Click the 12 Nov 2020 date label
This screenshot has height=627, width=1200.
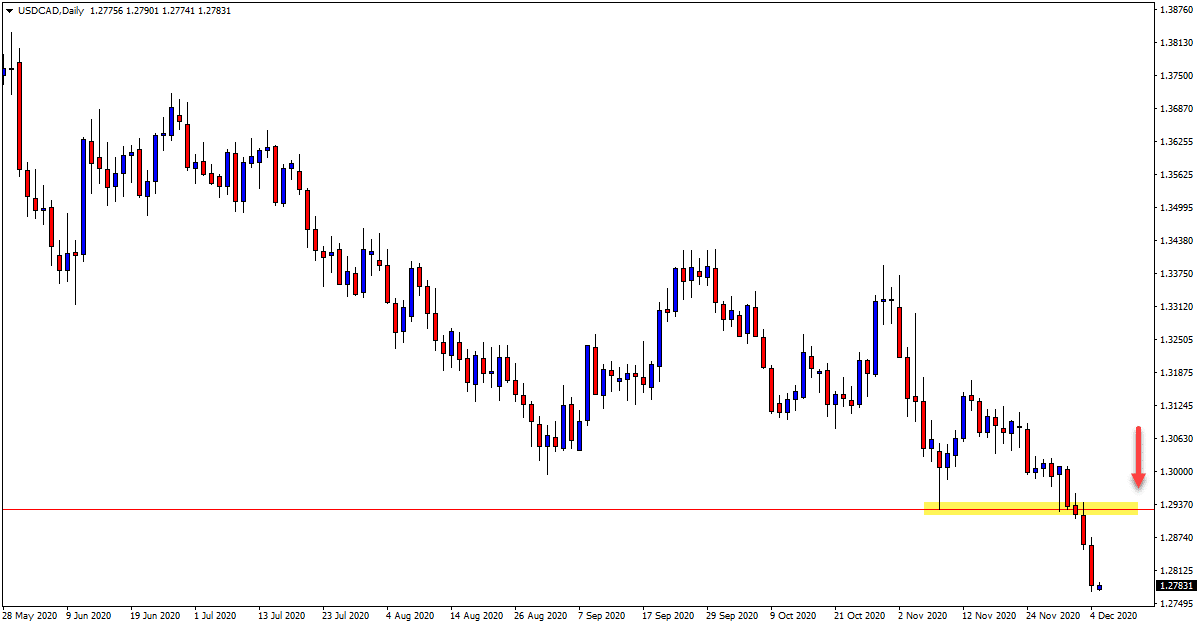989,615
